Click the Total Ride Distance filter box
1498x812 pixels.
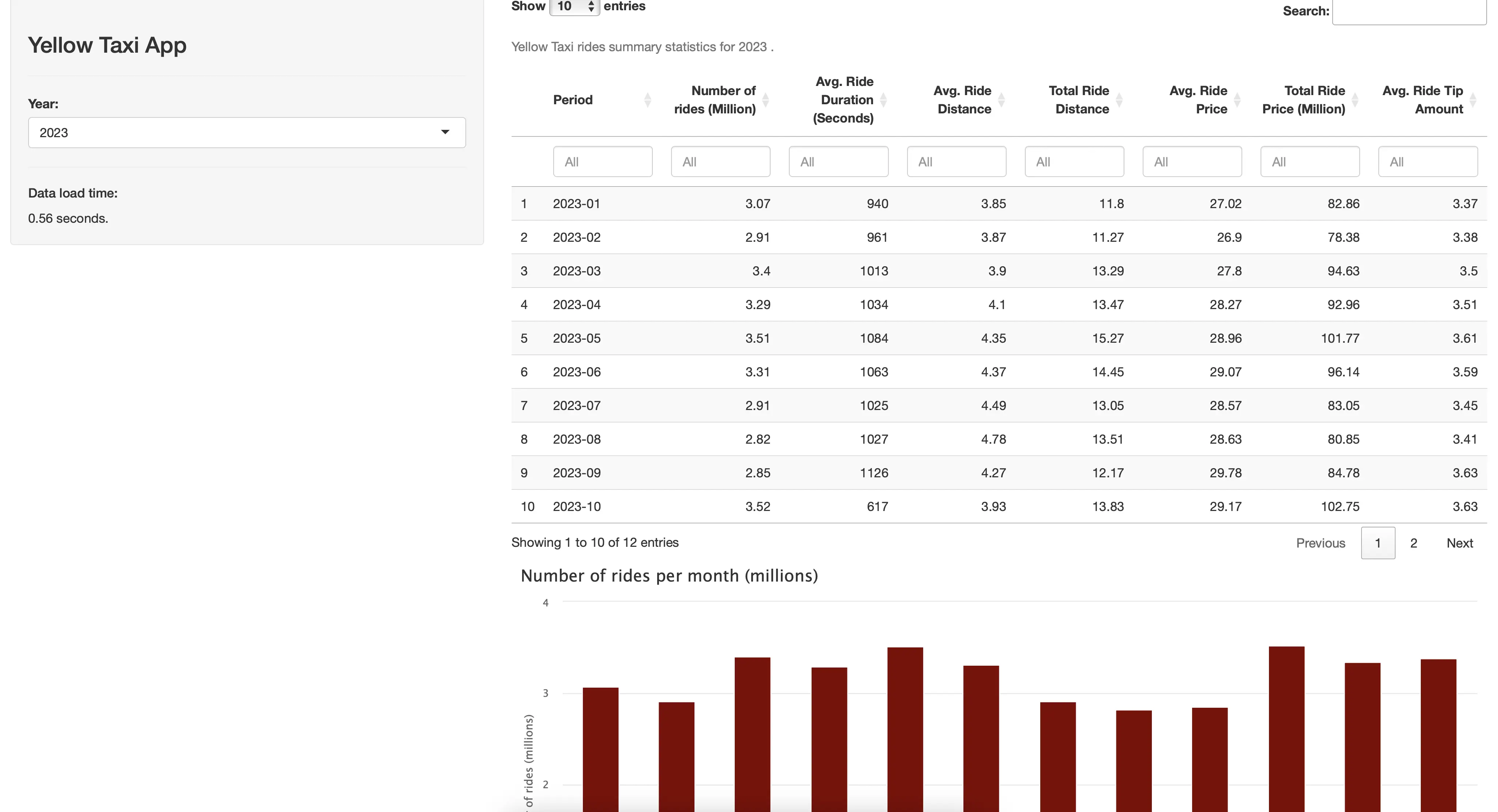(1074, 162)
